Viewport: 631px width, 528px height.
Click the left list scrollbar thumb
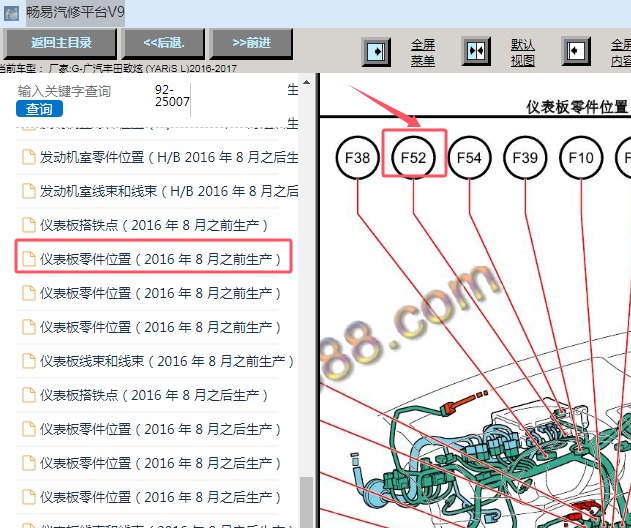point(307,502)
